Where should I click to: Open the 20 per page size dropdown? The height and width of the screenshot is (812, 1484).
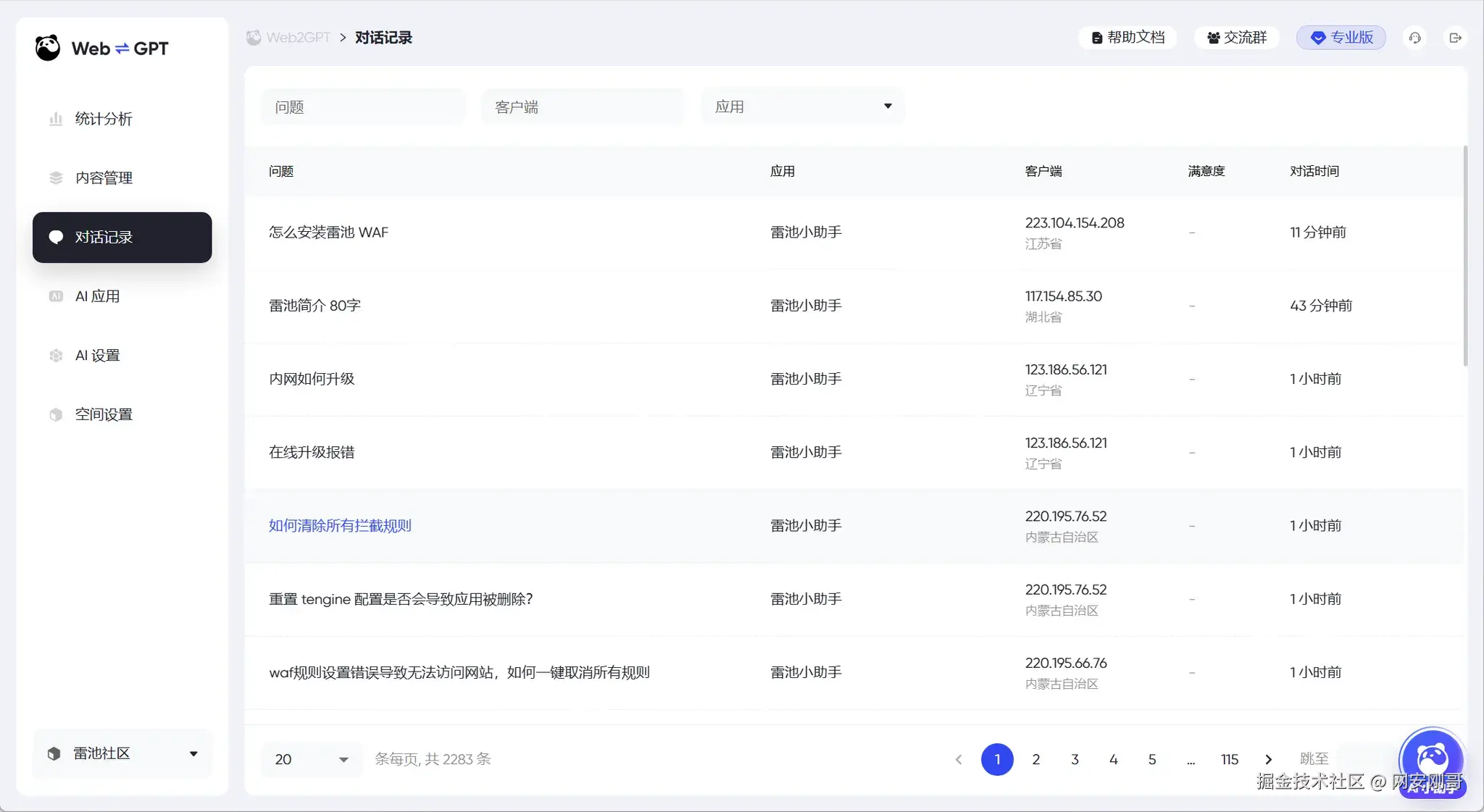[x=312, y=759]
